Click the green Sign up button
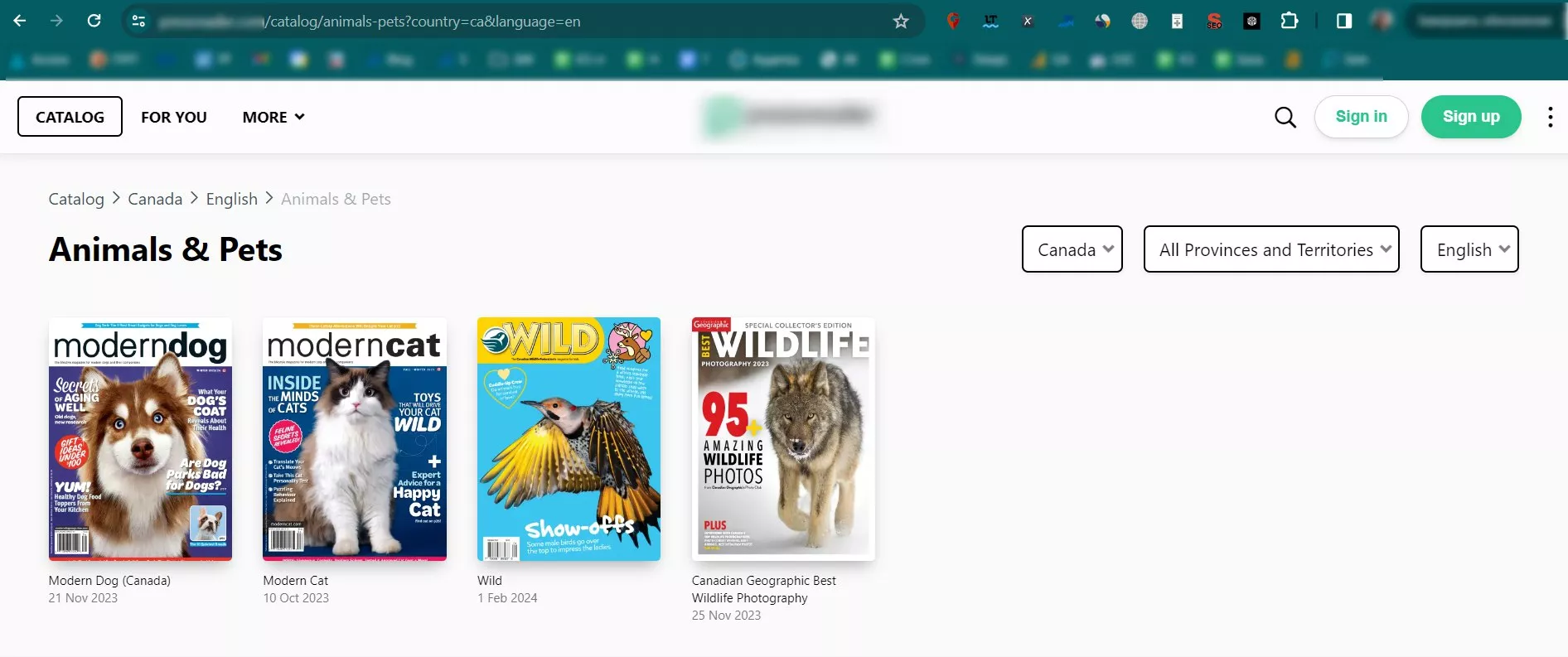 tap(1471, 117)
